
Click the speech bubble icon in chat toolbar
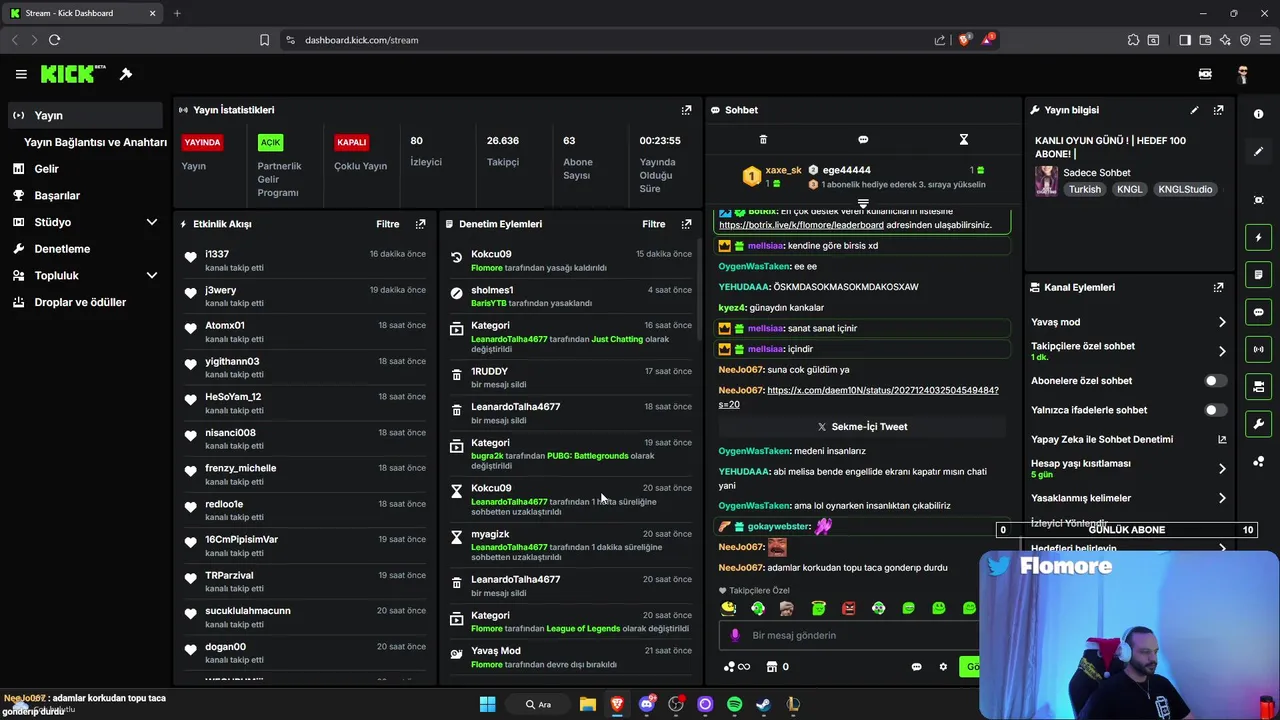[x=863, y=140]
